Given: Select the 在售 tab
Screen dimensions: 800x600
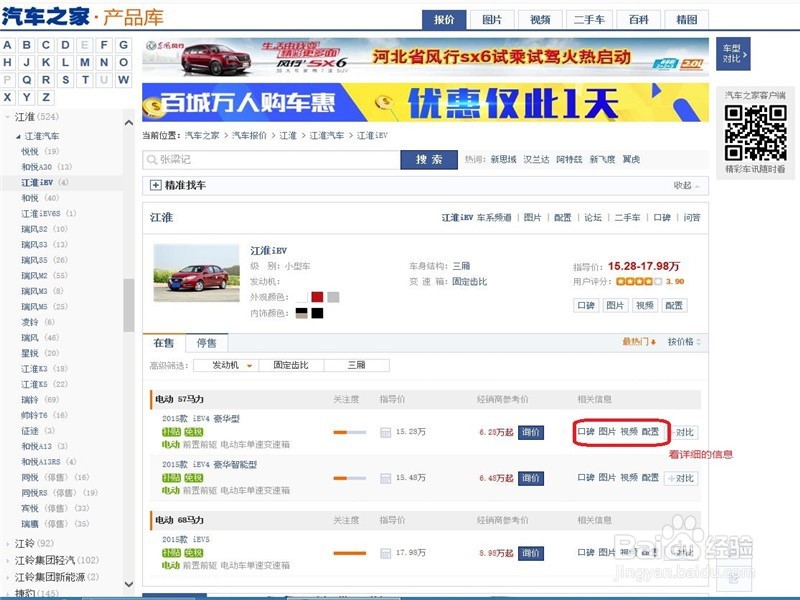Looking at the screenshot, I should pos(164,343).
